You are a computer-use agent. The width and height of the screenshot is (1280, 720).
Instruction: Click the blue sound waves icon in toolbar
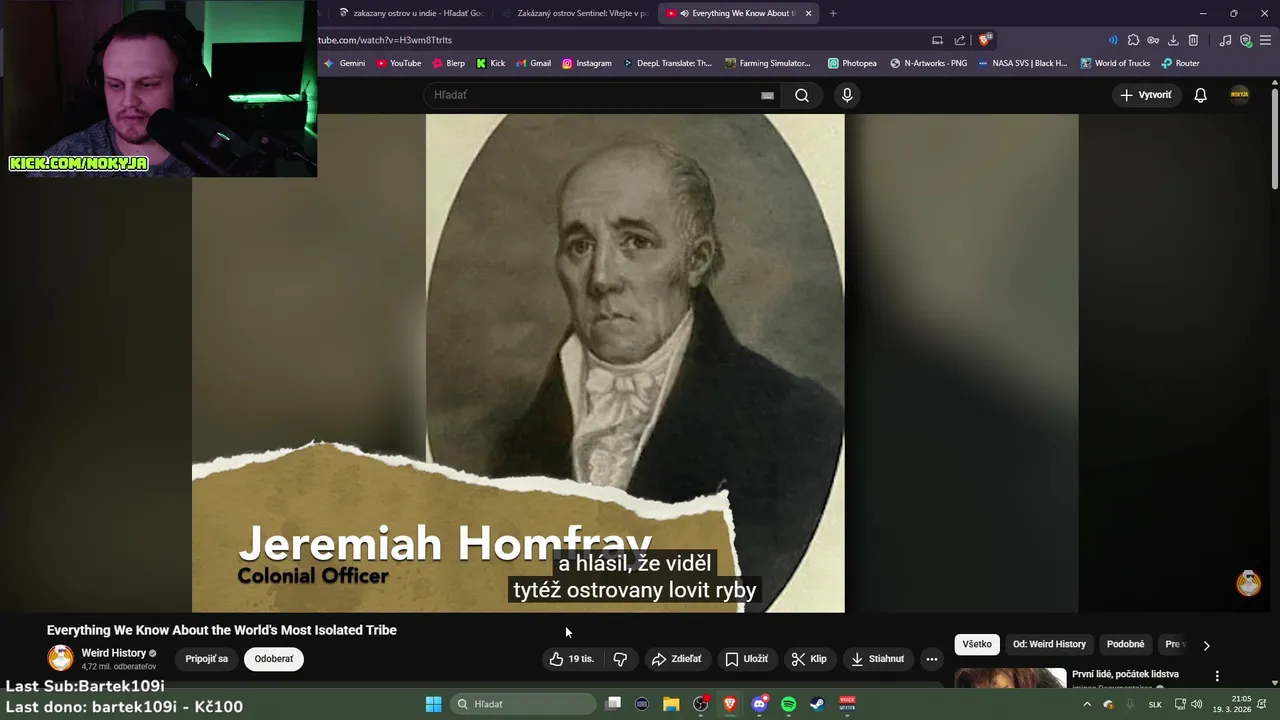click(x=1113, y=40)
